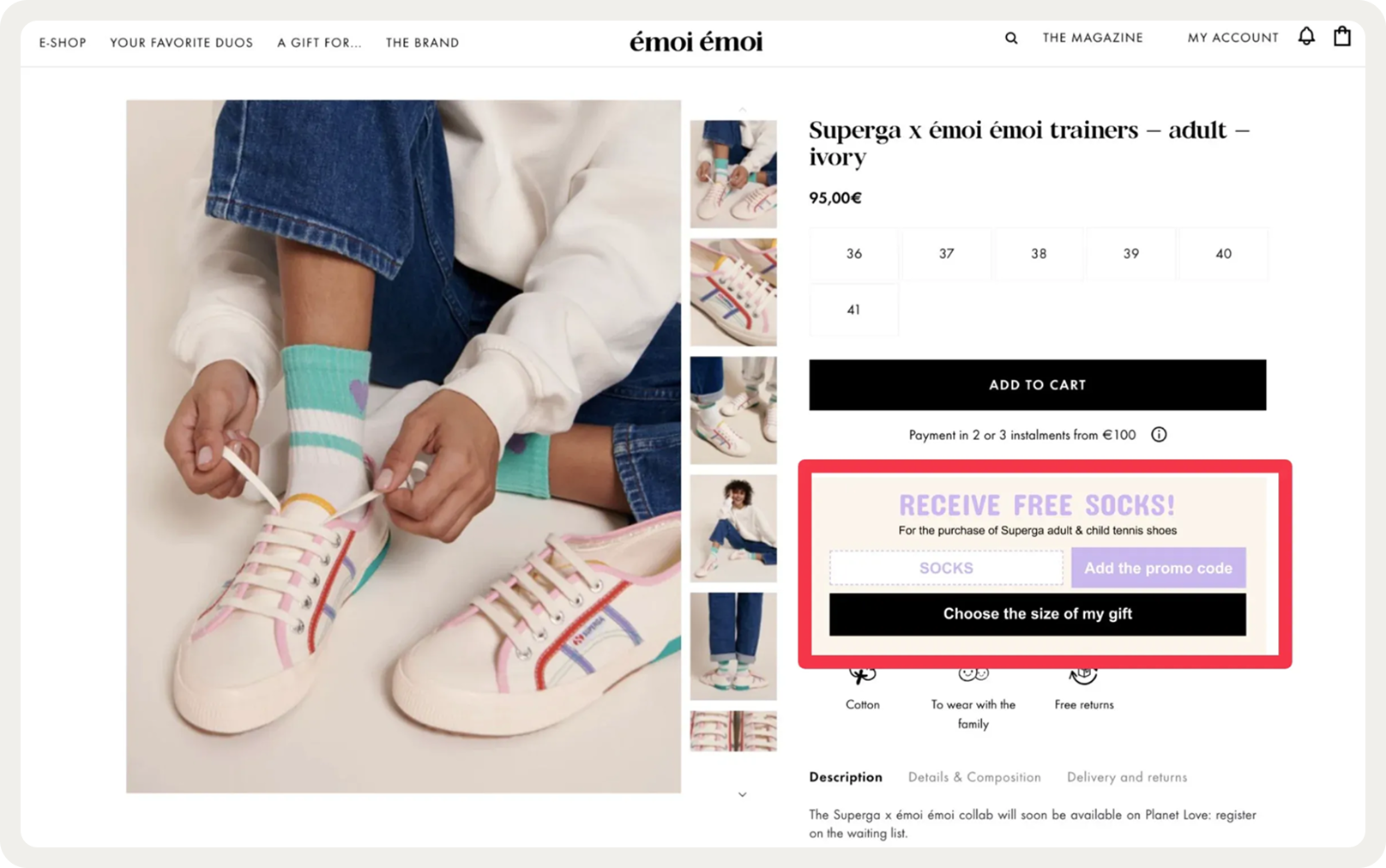Click the search magnifier icon
1386x868 pixels.
point(1011,38)
